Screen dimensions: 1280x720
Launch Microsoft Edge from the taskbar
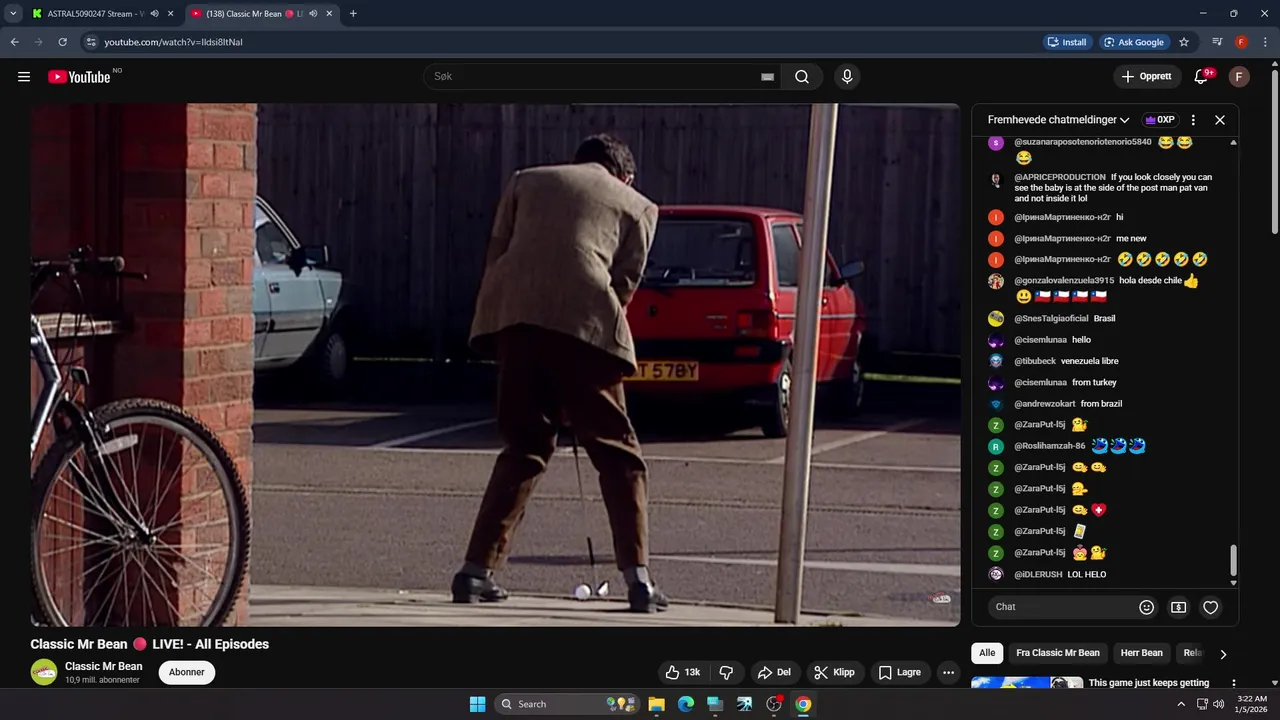[x=686, y=704]
